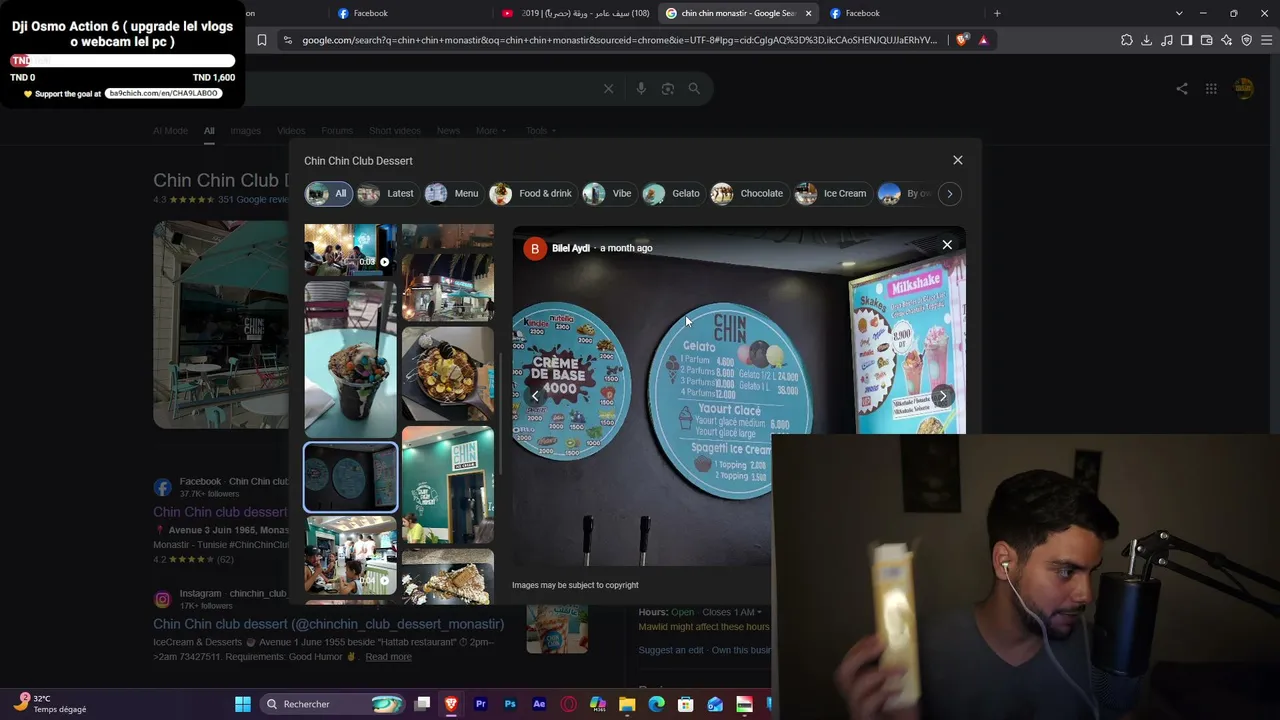Open After Effects from taskbar
1280x720 pixels.
[539, 704]
